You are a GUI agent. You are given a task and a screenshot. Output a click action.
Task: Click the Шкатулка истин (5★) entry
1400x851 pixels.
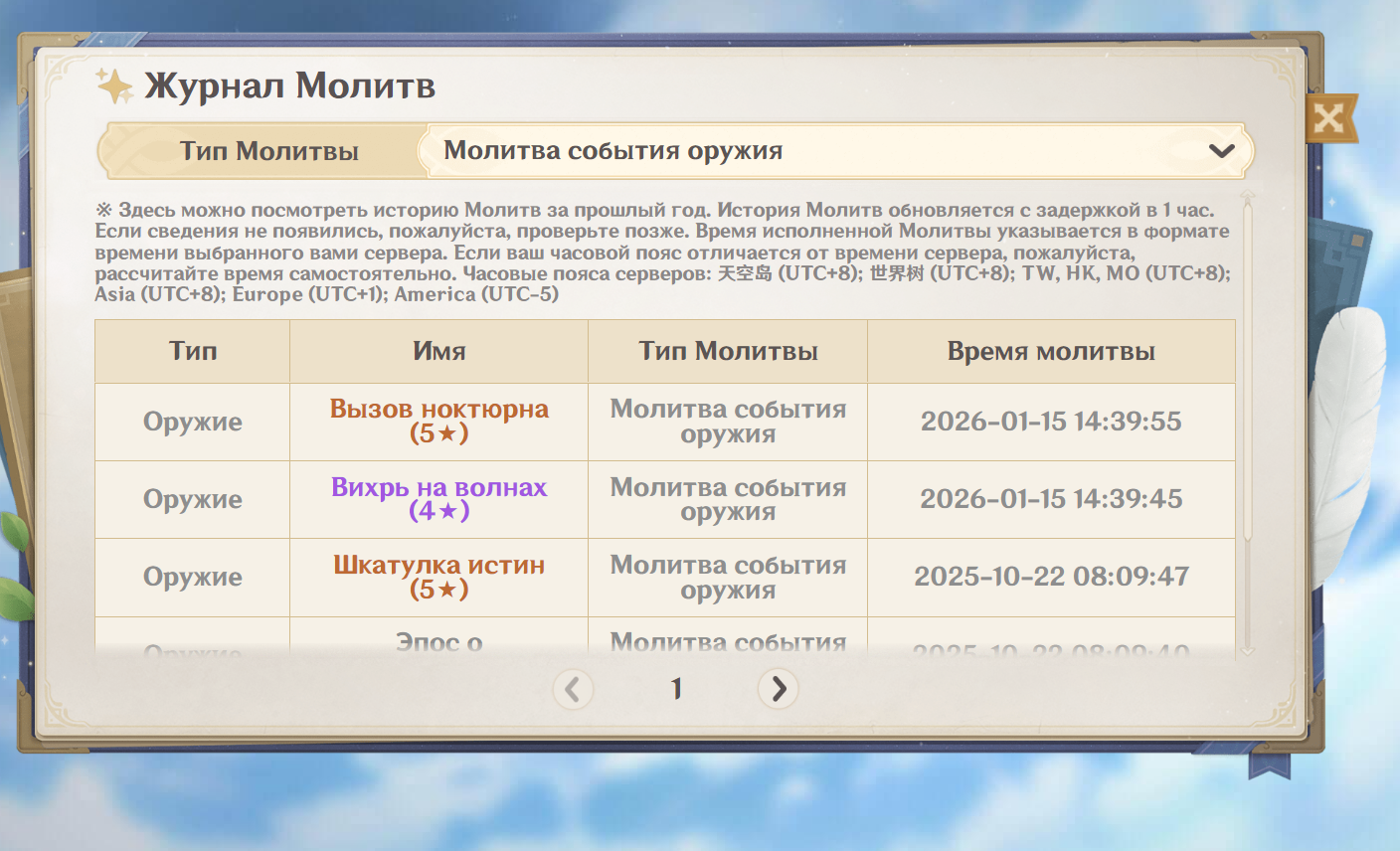(x=438, y=577)
